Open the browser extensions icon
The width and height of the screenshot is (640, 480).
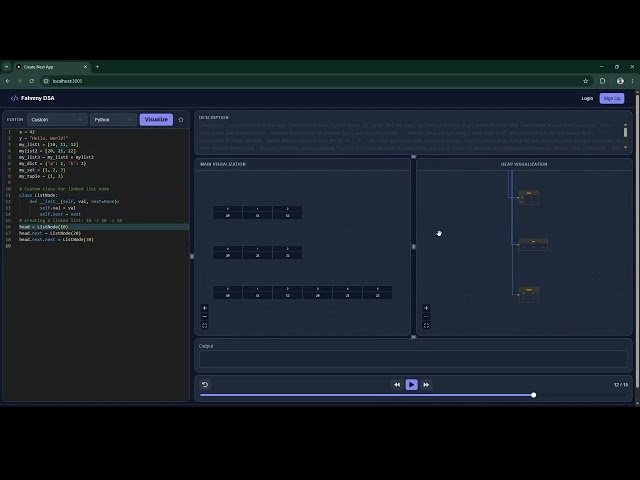pos(602,81)
